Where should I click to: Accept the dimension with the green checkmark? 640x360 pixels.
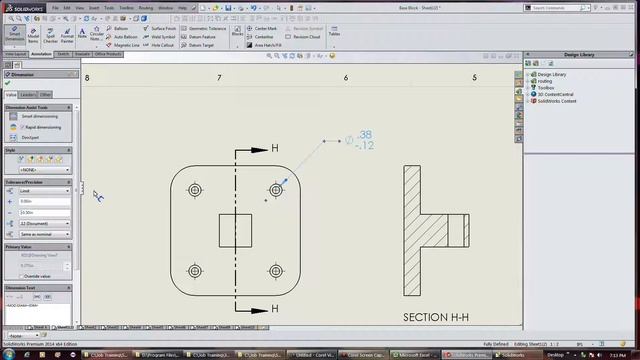tap(7, 83)
